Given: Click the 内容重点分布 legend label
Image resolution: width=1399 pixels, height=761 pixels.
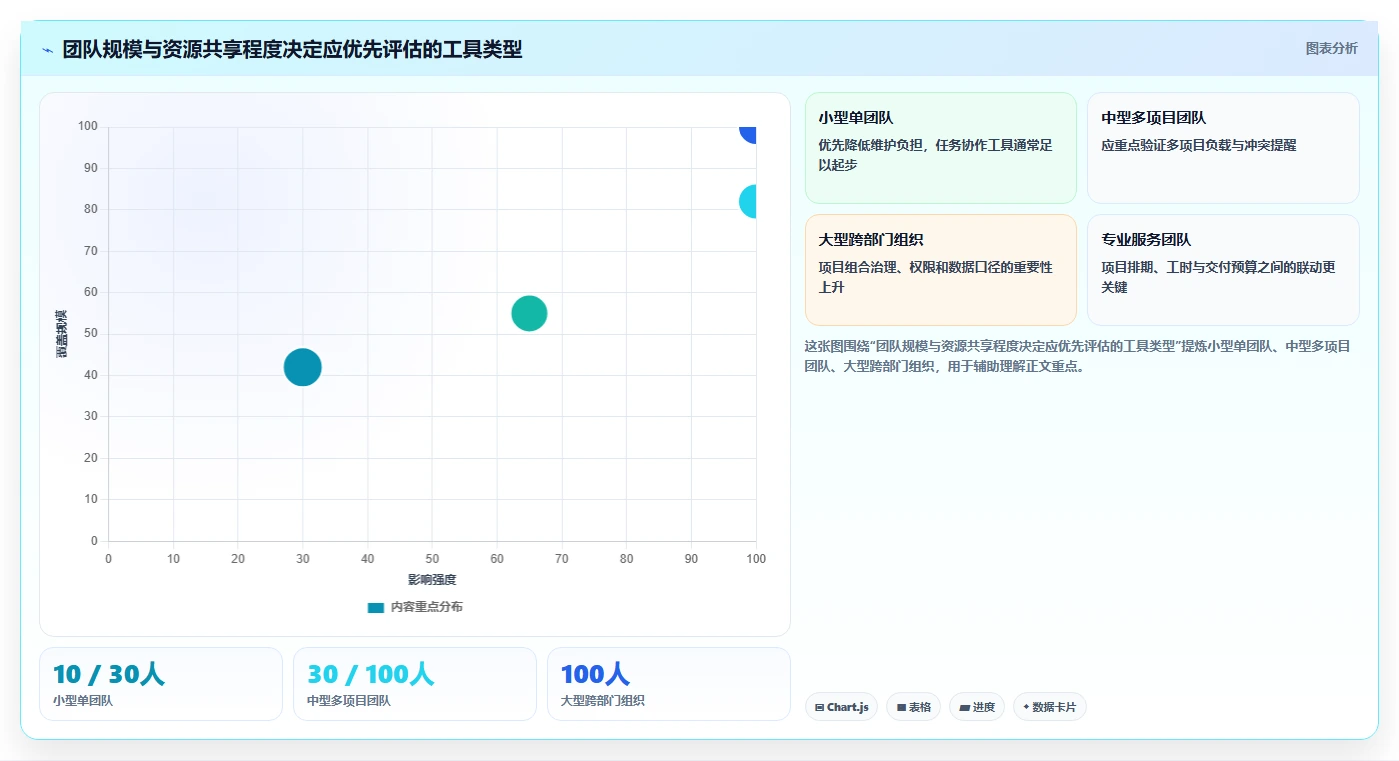Looking at the screenshot, I should coord(426,607).
